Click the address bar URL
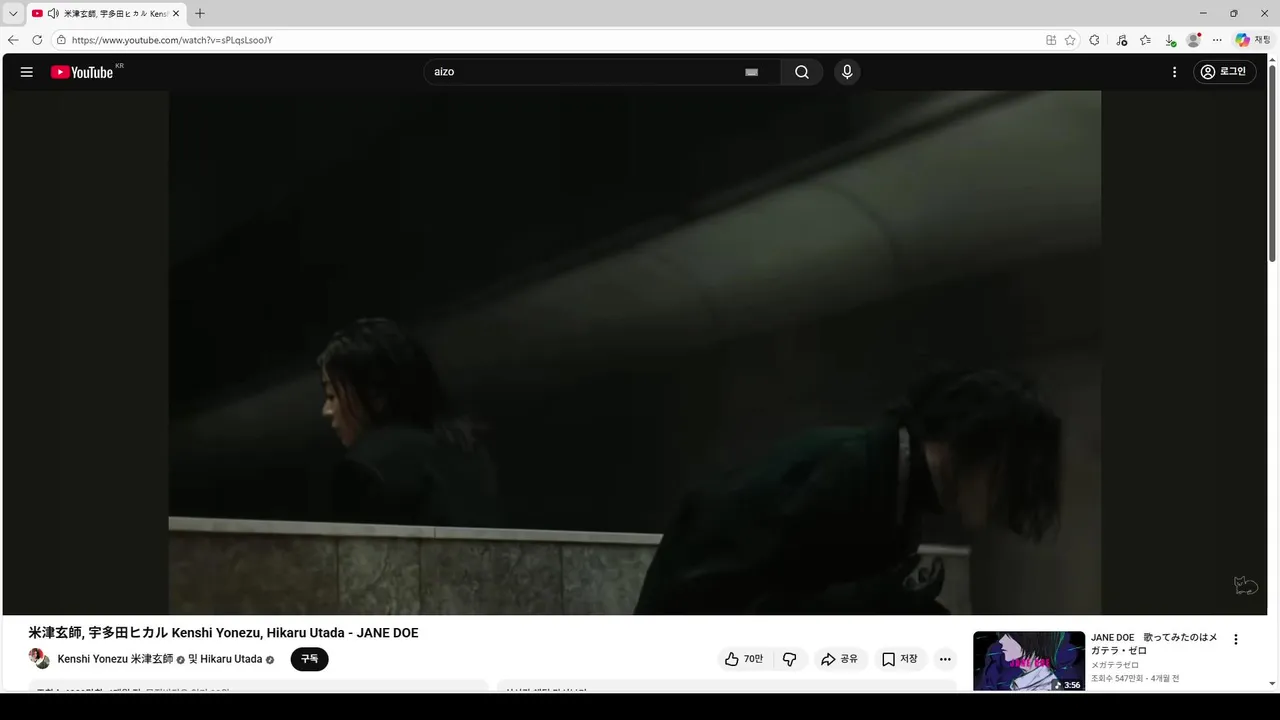This screenshot has height=720, width=1280. pyautogui.click(x=172, y=40)
